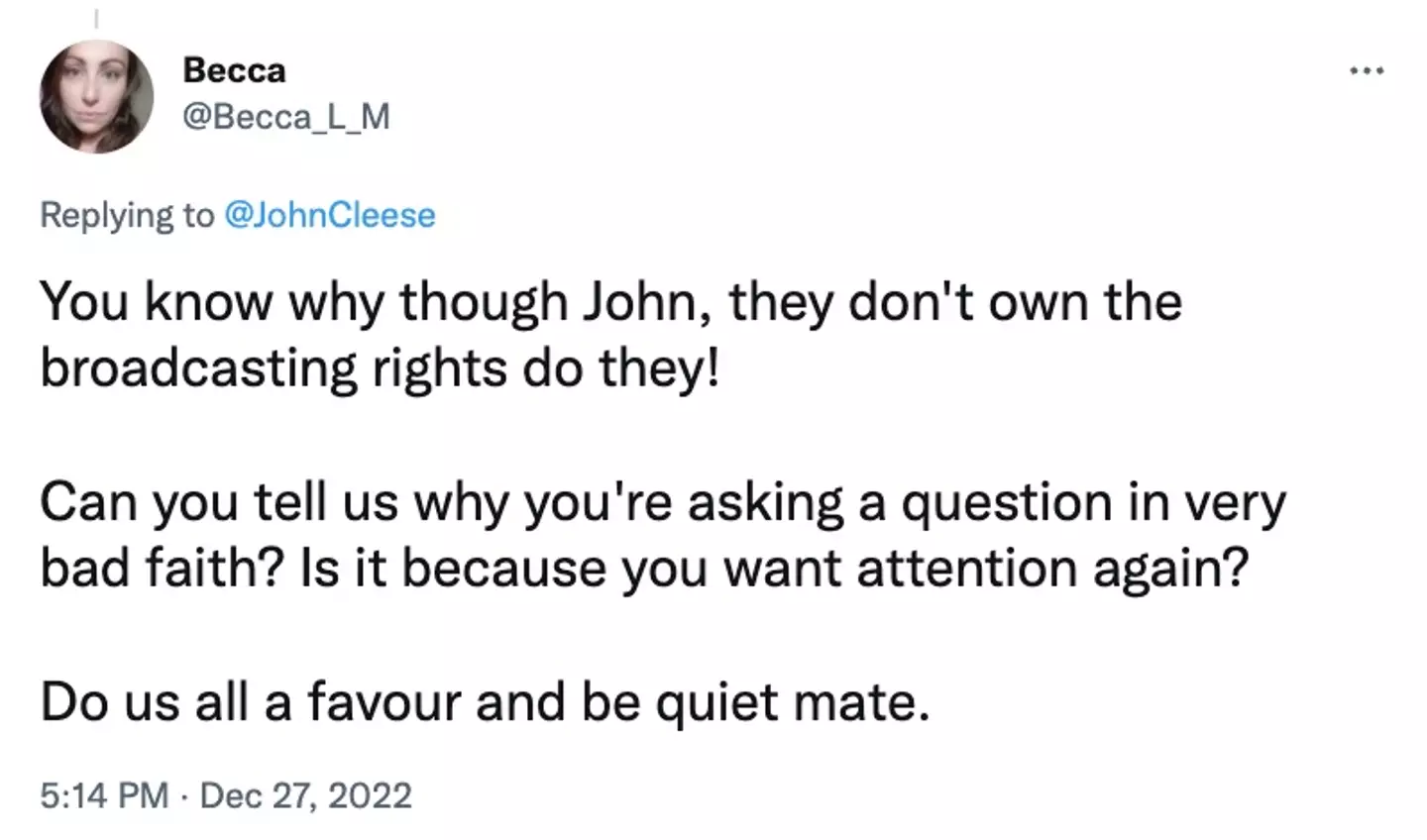Click the line starting "Can you tell us"

[662, 502]
